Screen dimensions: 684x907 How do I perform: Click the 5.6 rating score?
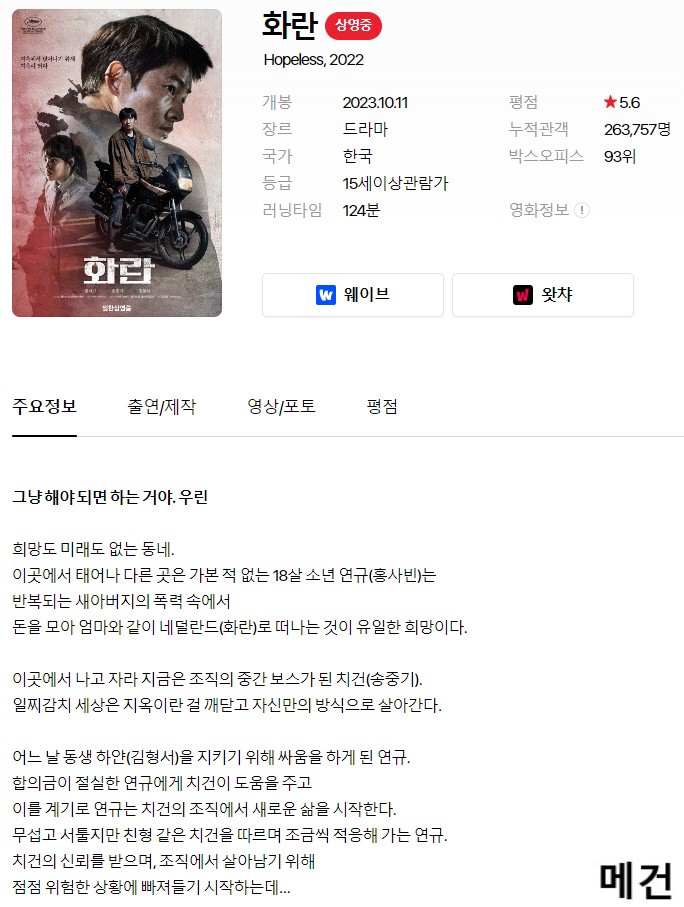(630, 102)
